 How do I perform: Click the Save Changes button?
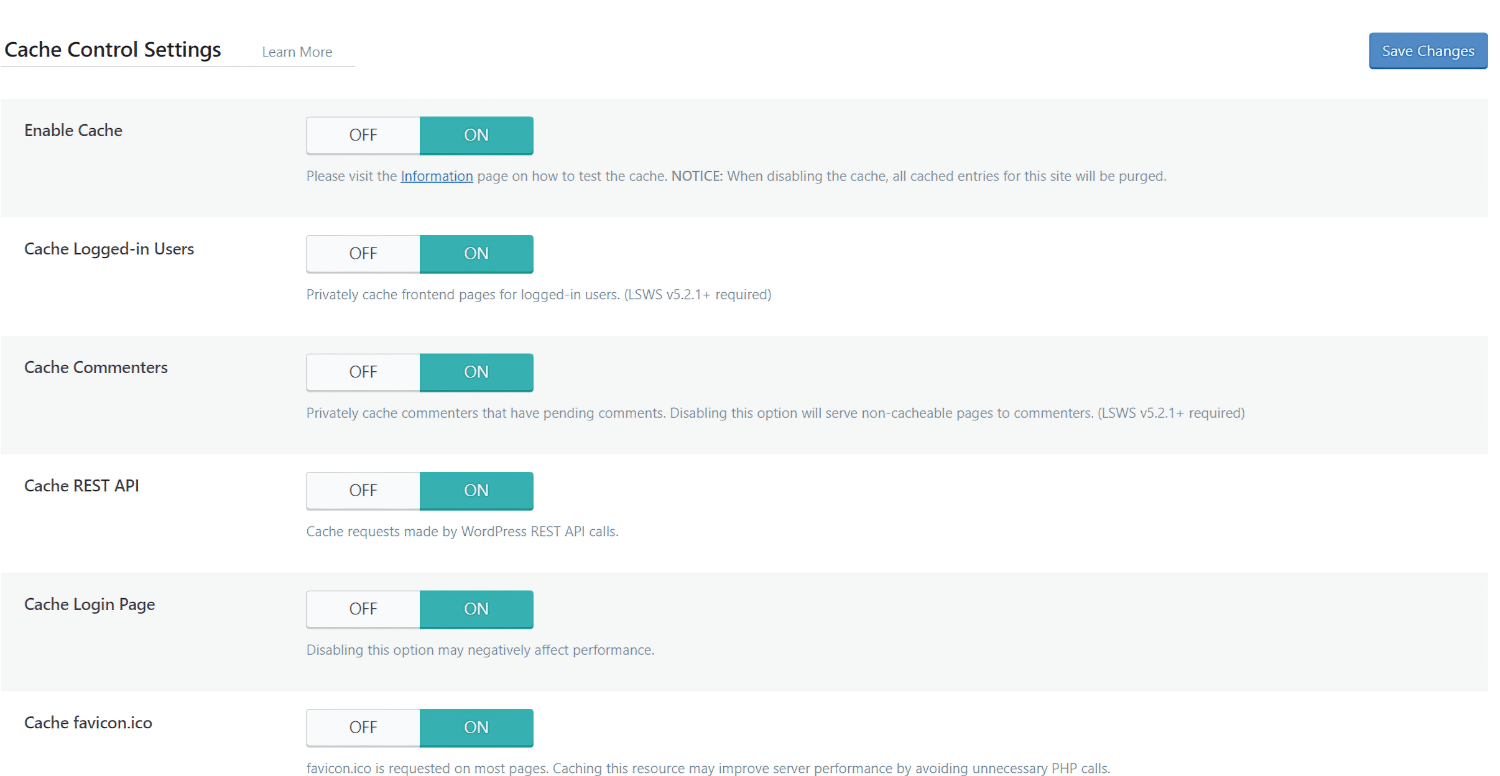1428,51
